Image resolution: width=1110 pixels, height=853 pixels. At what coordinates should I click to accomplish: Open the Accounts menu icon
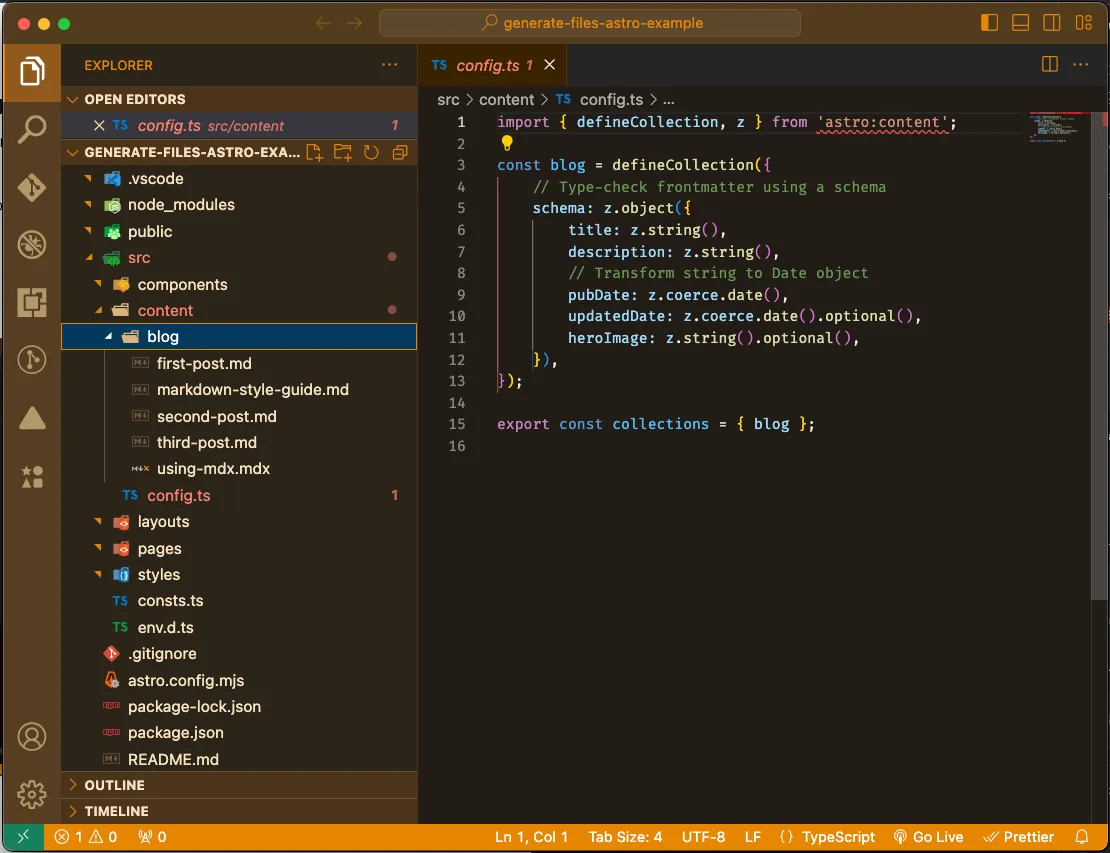pos(32,736)
